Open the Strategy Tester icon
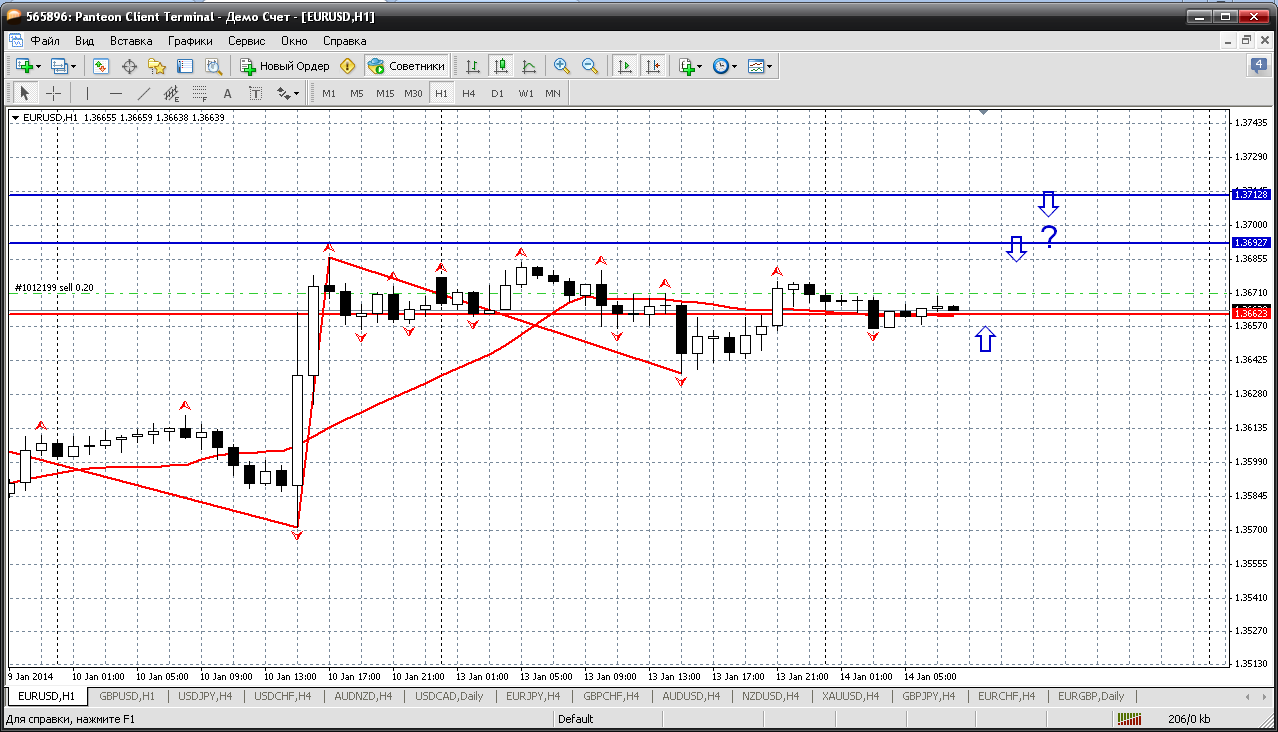Screen dimensions: 1278x732 (213, 66)
